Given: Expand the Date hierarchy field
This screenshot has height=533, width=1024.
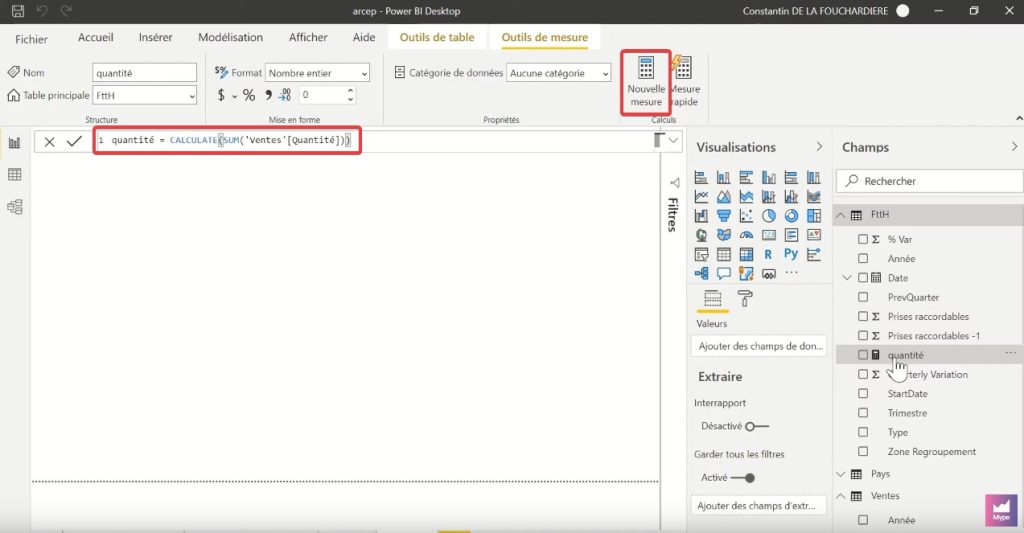Looking at the screenshot, I should pos(847,278).
